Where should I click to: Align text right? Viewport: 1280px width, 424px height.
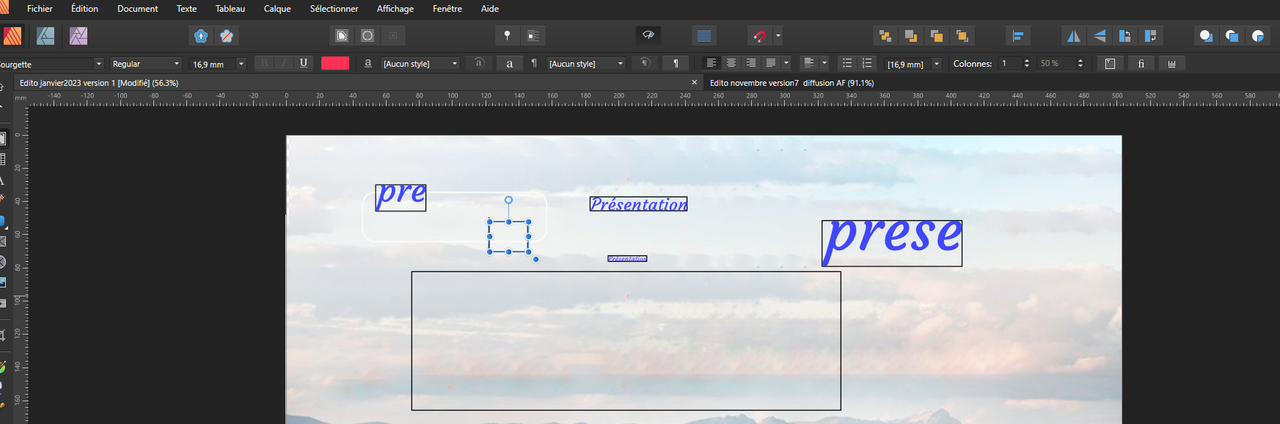(750, 63)
